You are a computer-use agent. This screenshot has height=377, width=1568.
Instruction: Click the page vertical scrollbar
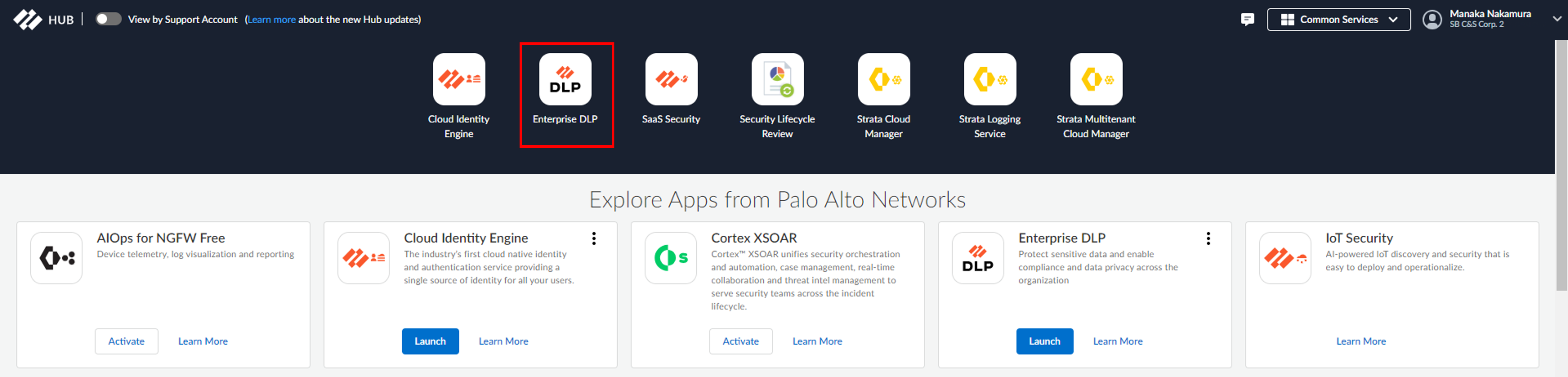tap(1562, 166)
